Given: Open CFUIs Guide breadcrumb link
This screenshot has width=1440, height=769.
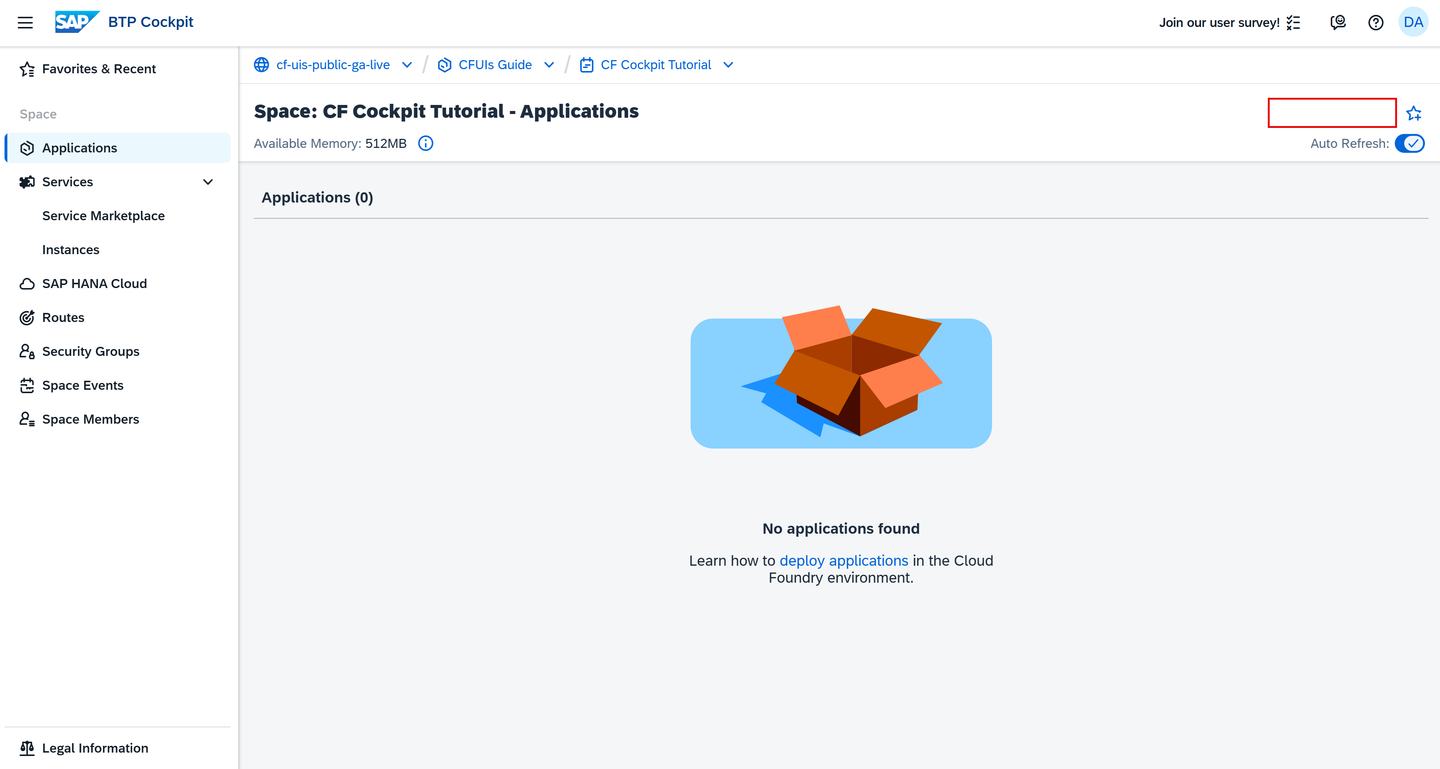Looking at the screenshot, I should (495, 65).
